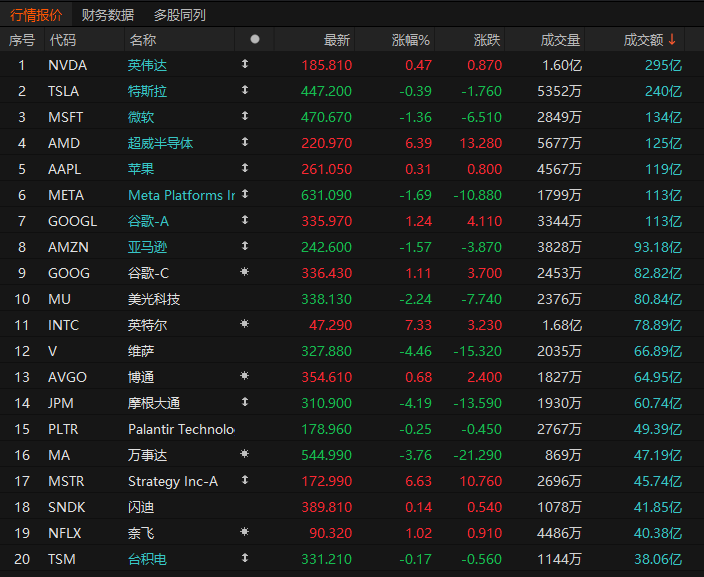The image size is (704, 577).
Task: Click NFLX volume 4486万
Action: point(559,534)
